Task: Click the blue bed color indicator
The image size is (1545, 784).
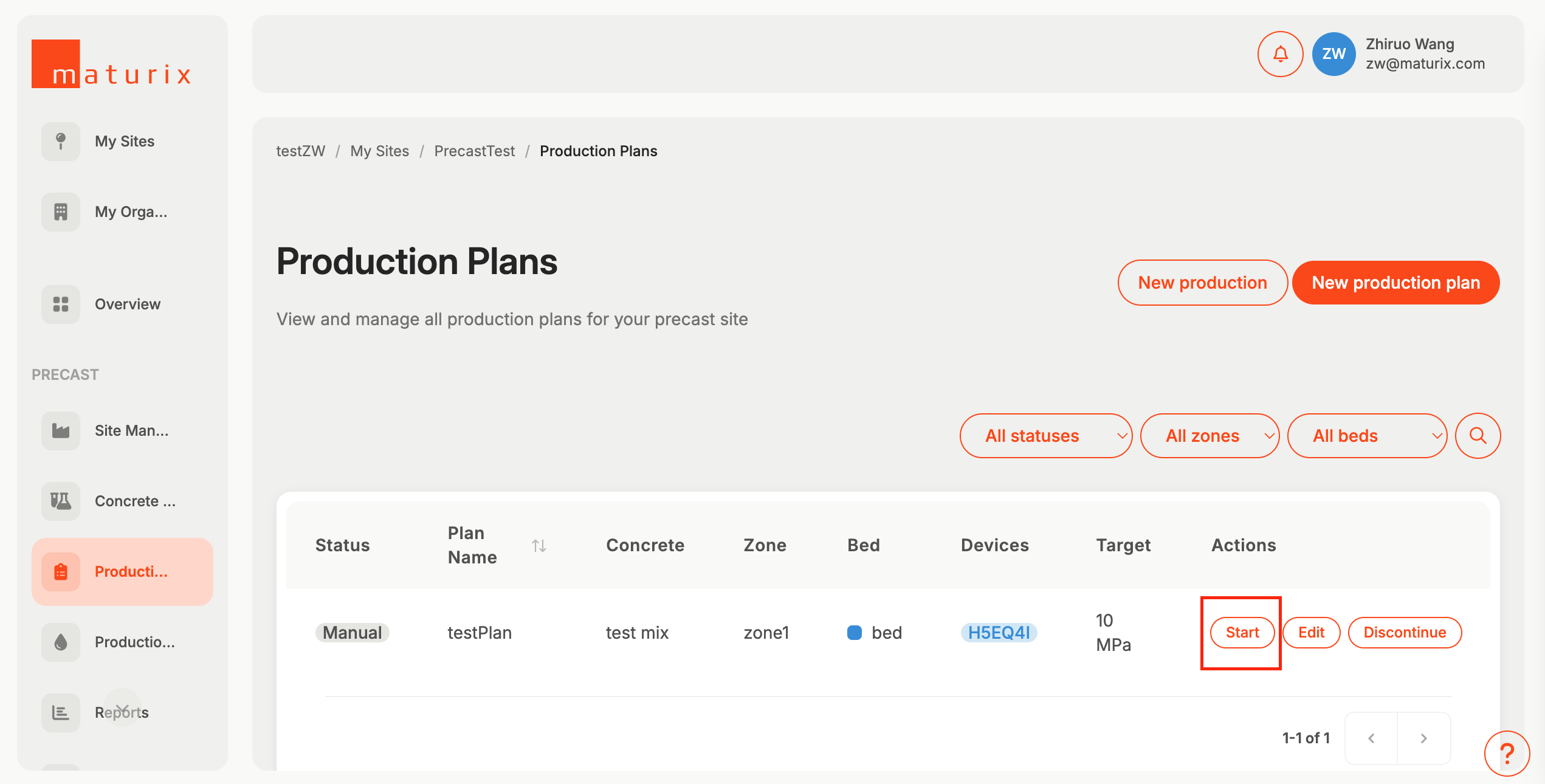Action: click(x=855, y=633)
